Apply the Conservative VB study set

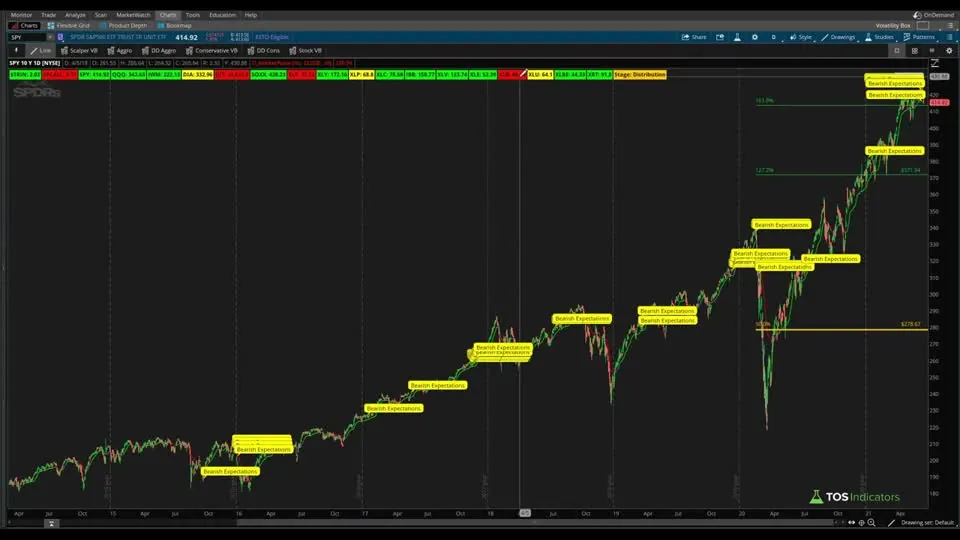click(x=212, y=51)
